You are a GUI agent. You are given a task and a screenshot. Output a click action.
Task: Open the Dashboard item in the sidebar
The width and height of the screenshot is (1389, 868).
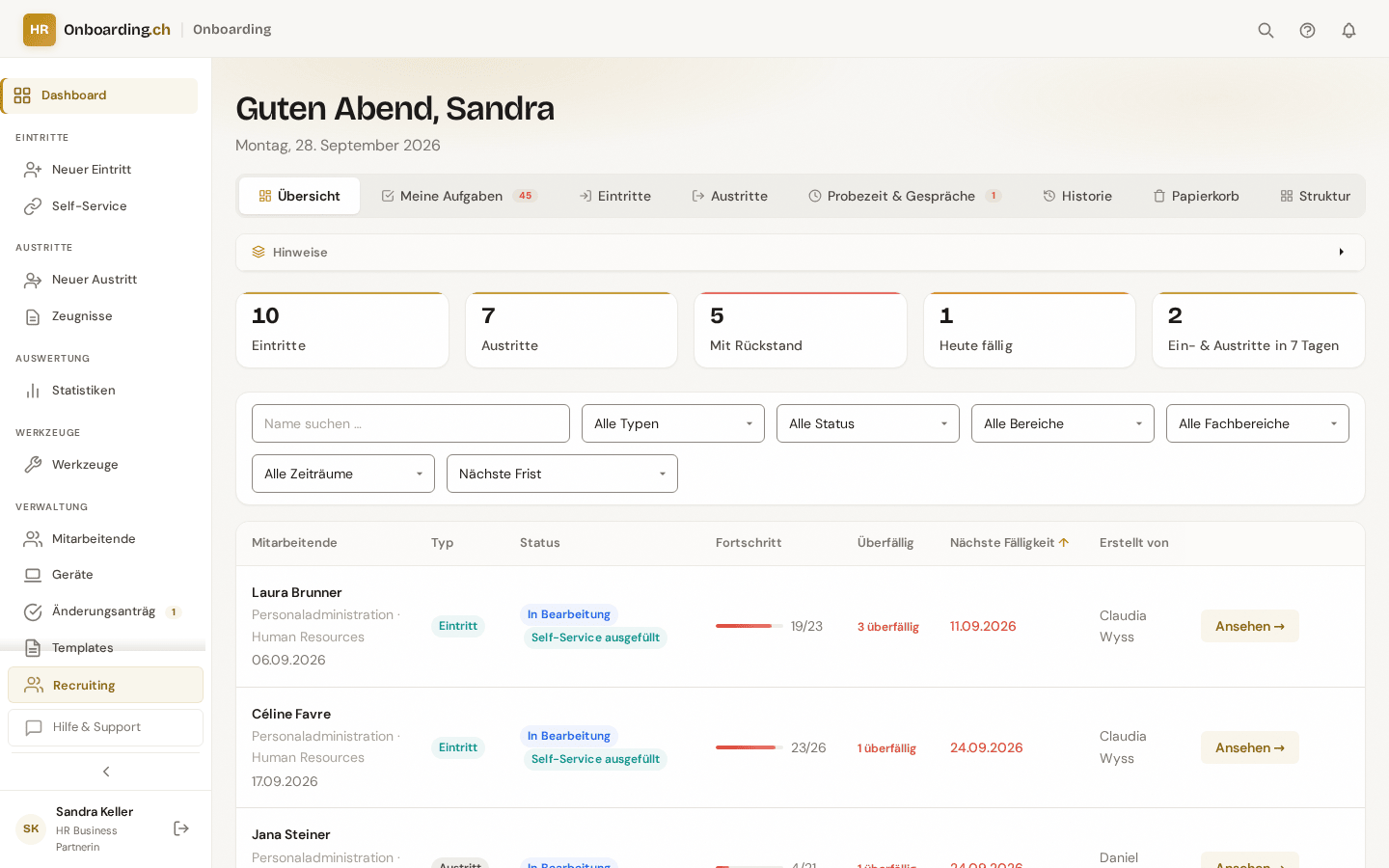tap(100, 95)
